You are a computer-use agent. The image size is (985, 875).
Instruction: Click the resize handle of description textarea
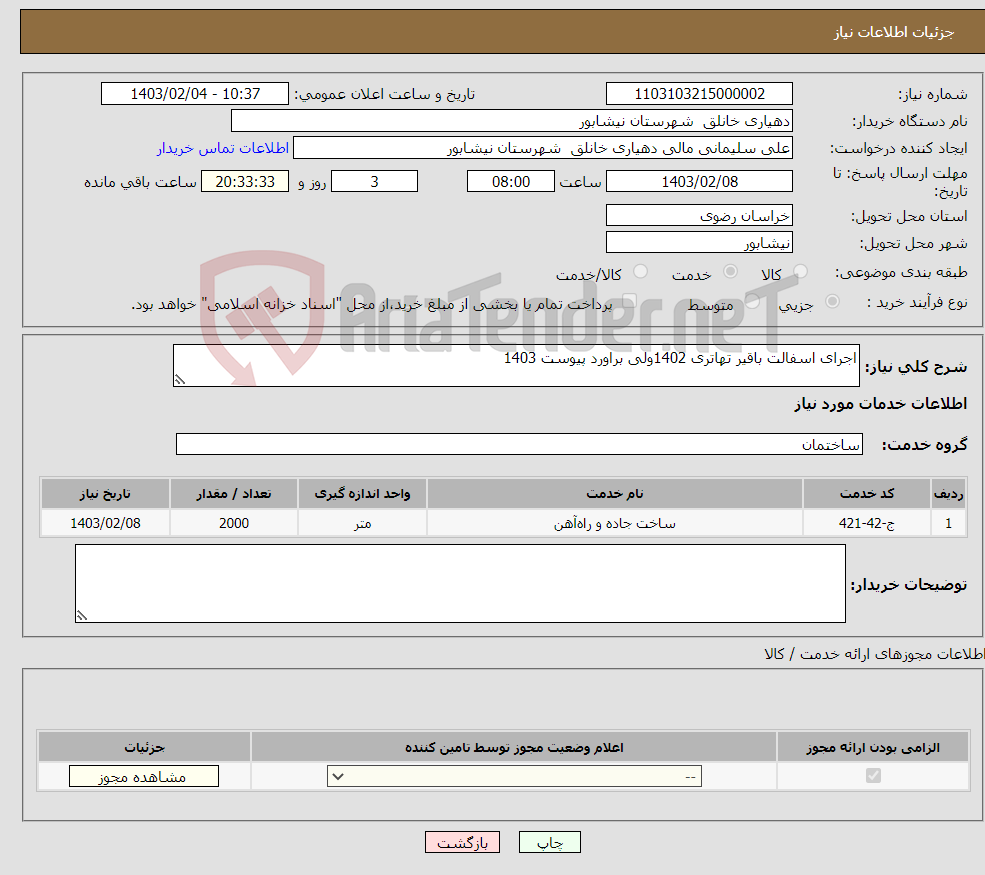pyautogui.click(x=180, y=379)
